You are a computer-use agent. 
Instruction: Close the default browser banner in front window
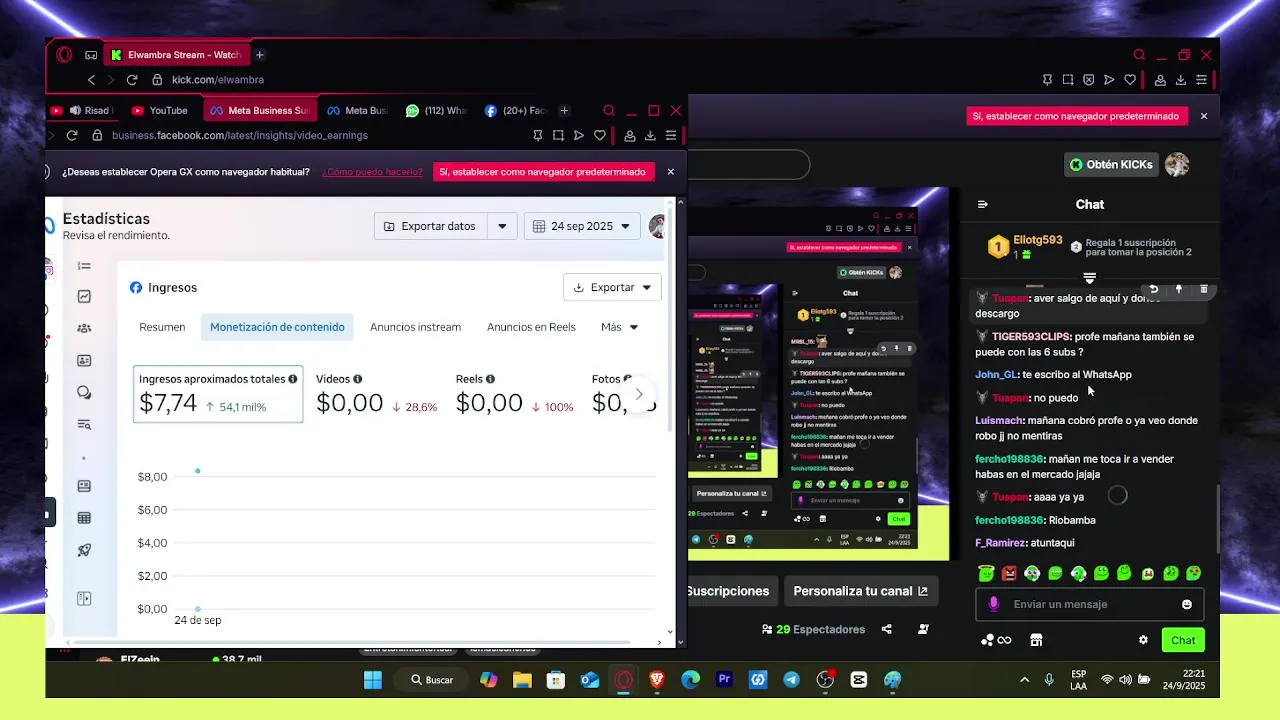click(671, 172)
